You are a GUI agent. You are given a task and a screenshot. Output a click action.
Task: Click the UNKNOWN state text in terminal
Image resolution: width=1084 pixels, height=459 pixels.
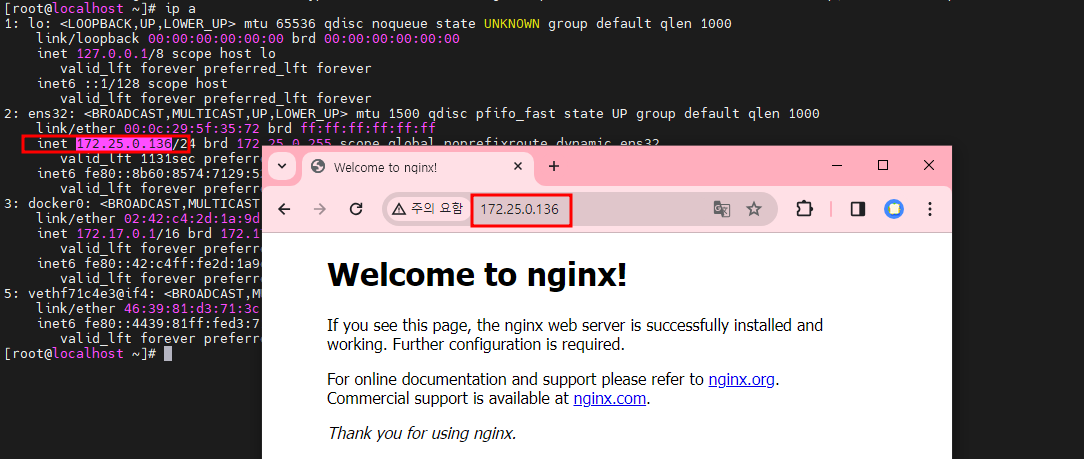[512, 24]
